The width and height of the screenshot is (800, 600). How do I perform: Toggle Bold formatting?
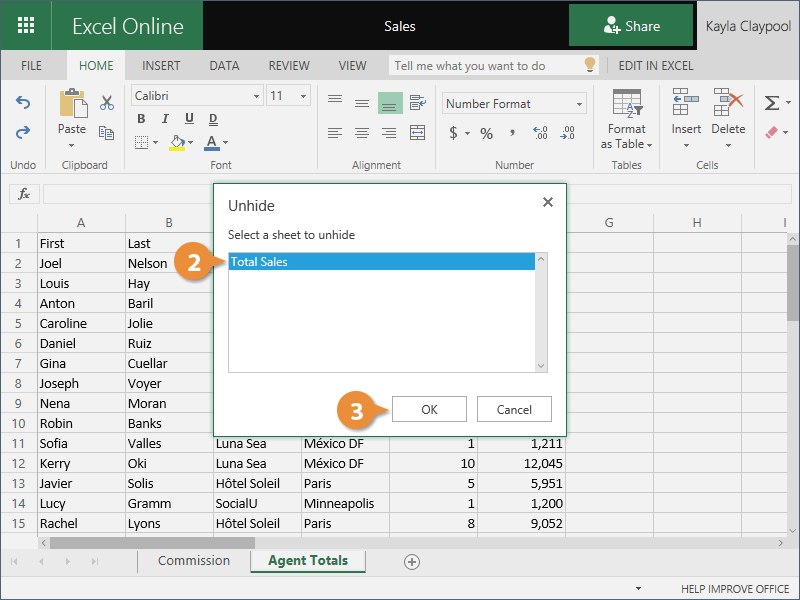pyautogui.click(x=141, y=119)
